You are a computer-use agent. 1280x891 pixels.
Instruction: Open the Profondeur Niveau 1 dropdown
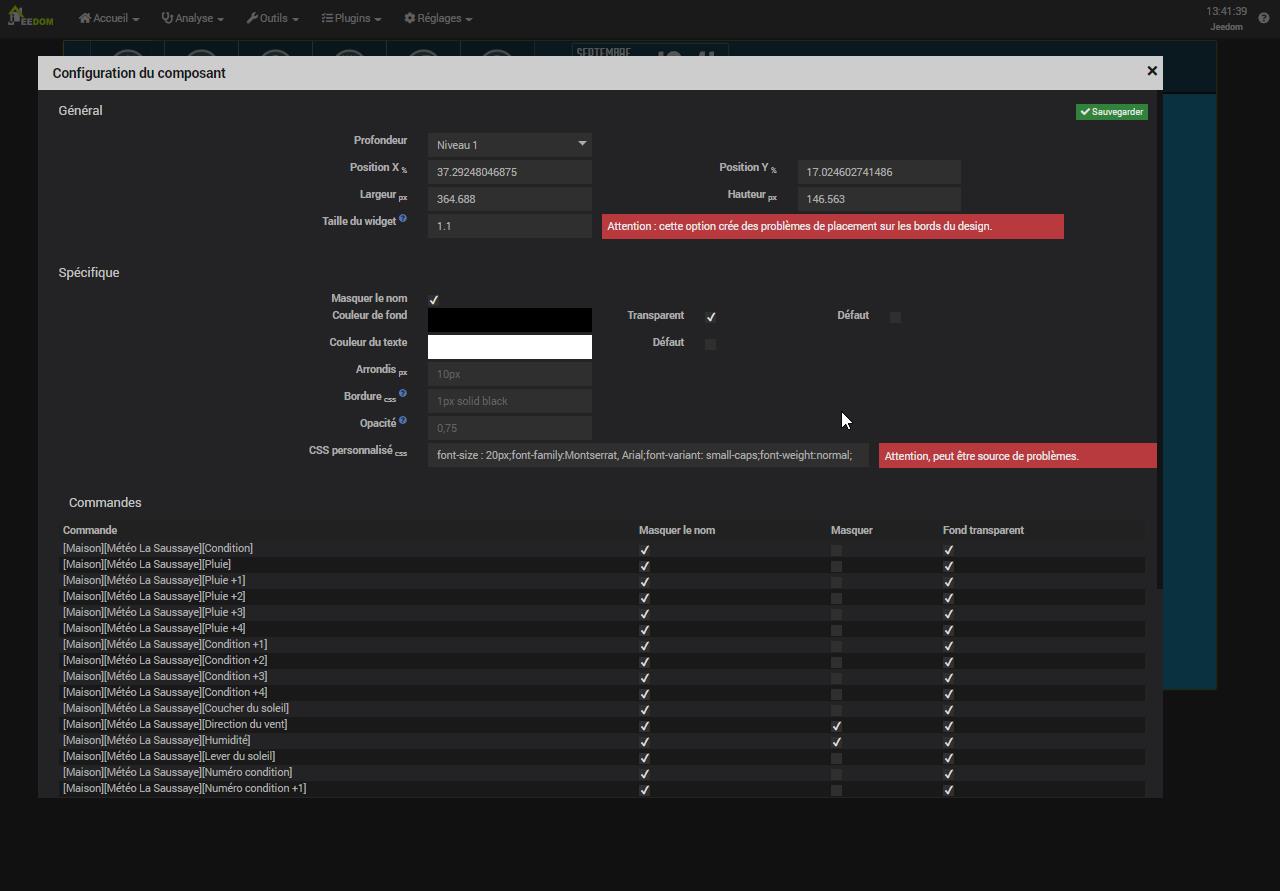[510, 145]
